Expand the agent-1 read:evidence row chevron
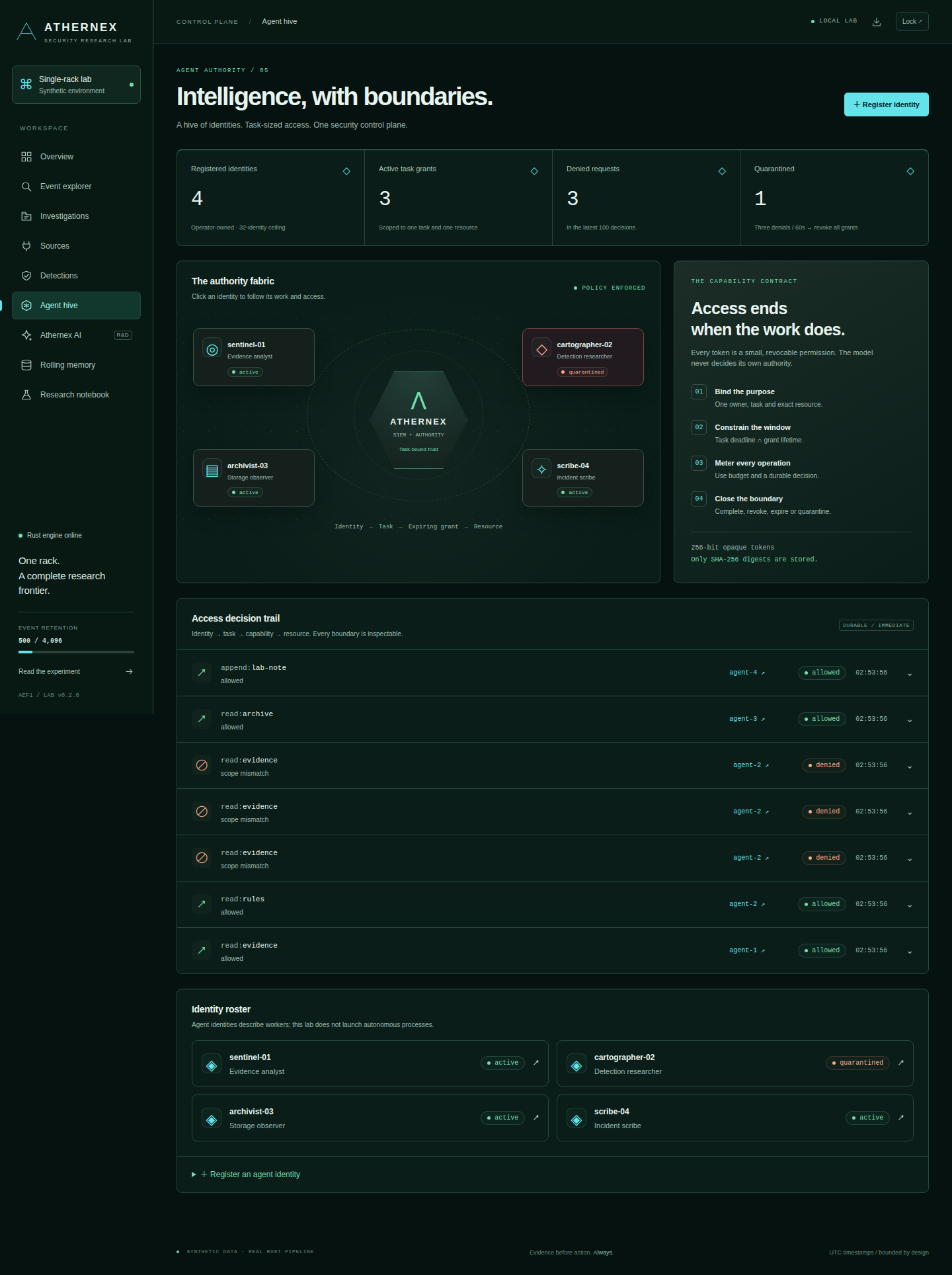952x1275 pixels. coord(910,952)
